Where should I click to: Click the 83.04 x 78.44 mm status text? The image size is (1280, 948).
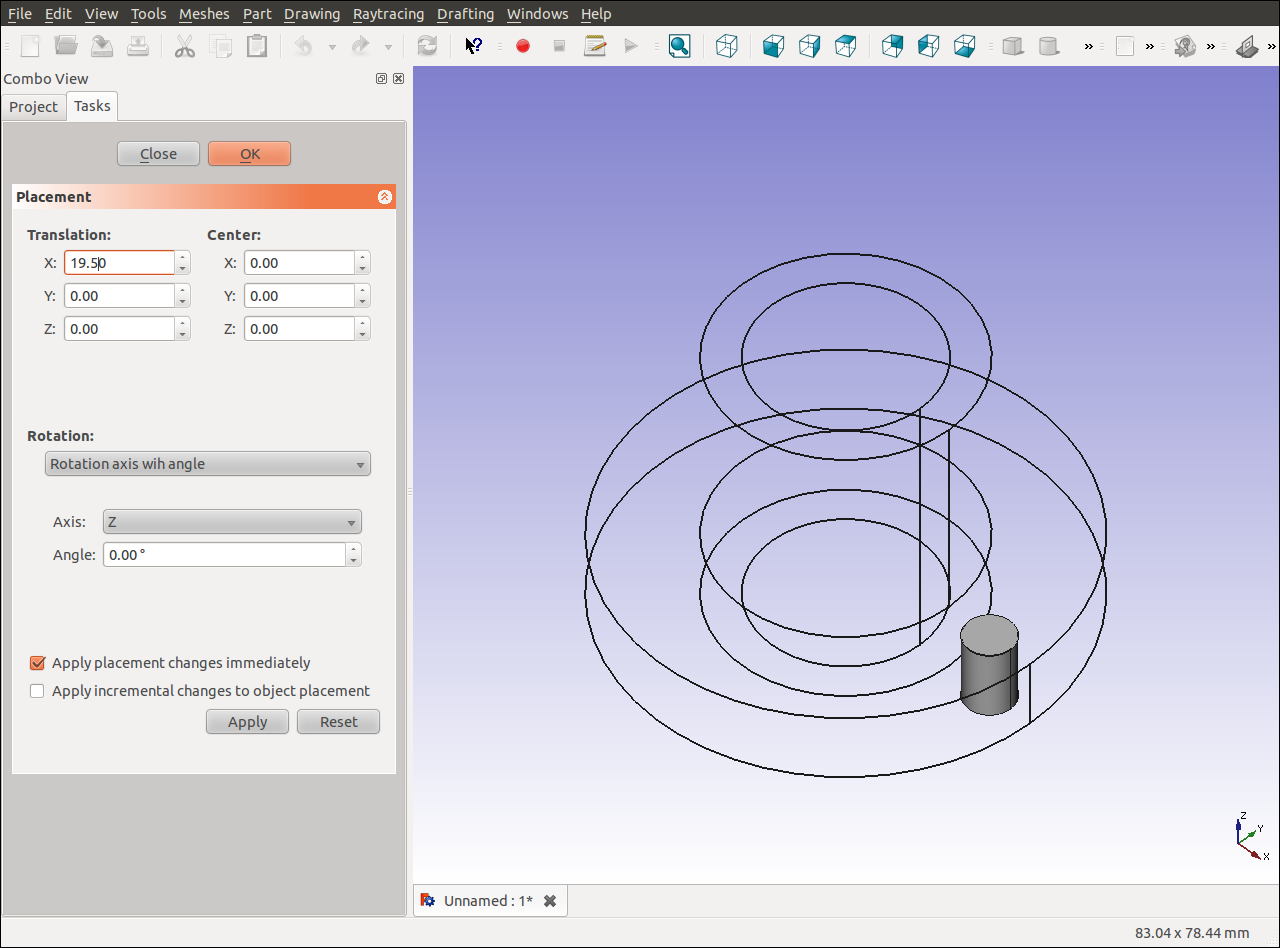pos(1192,933)
